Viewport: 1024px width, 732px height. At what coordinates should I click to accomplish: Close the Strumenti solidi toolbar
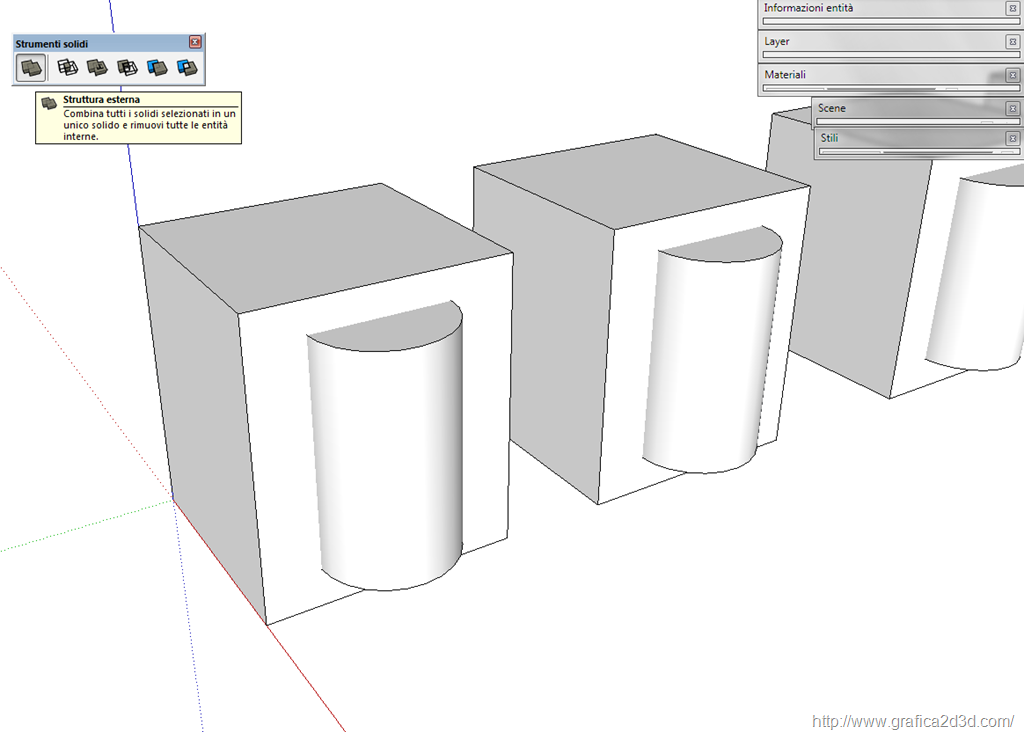[x=195, y=42]
